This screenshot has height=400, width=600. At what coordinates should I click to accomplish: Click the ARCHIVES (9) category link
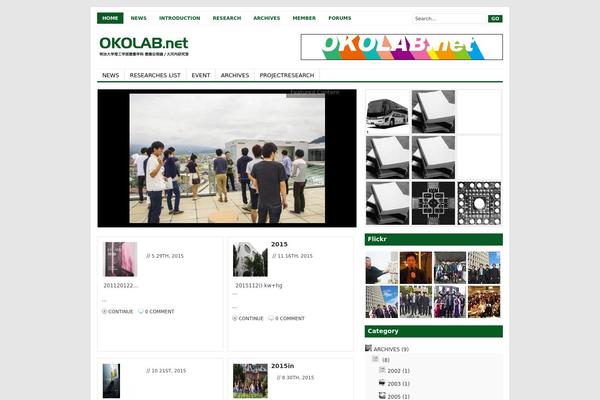click(391, 349)
